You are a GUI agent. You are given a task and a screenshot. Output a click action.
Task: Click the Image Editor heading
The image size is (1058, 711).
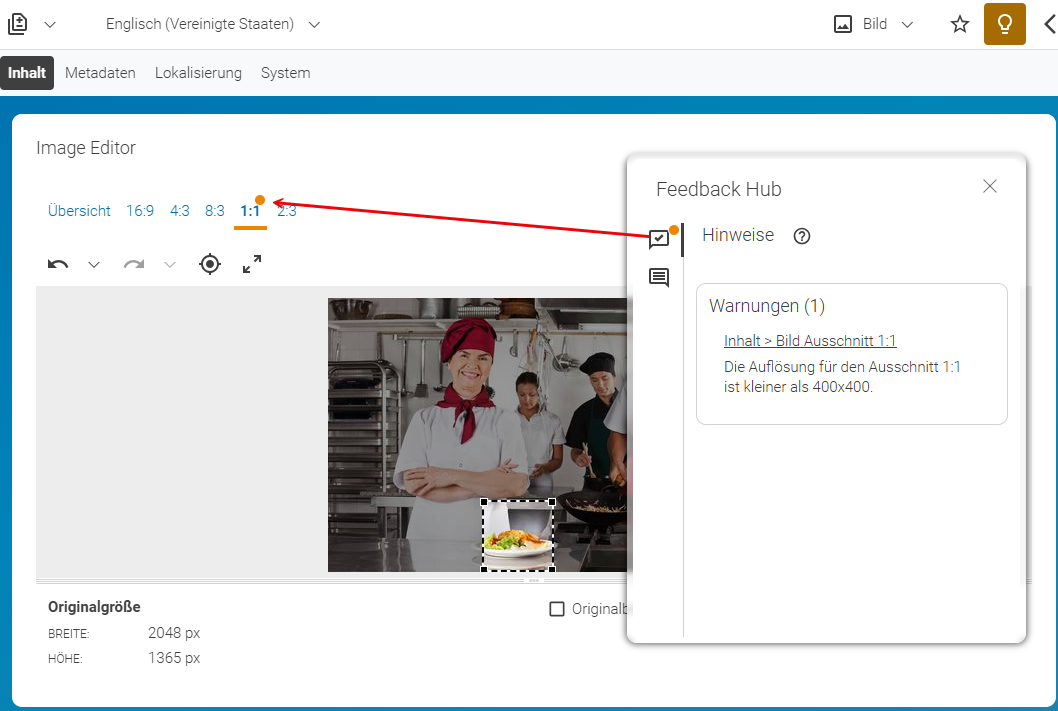tap(86, 148)
